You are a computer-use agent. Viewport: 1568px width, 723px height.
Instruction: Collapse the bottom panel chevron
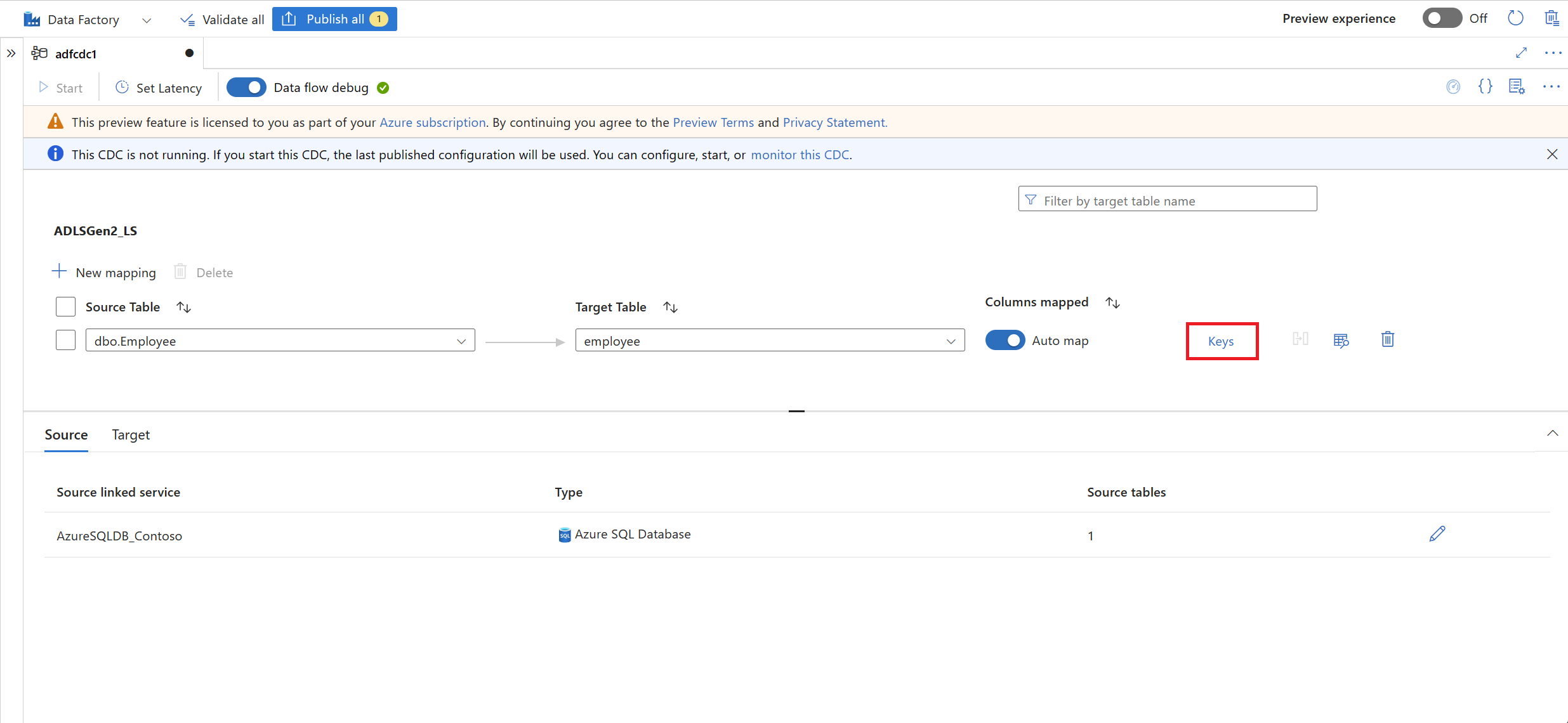tap(1552, 433)
